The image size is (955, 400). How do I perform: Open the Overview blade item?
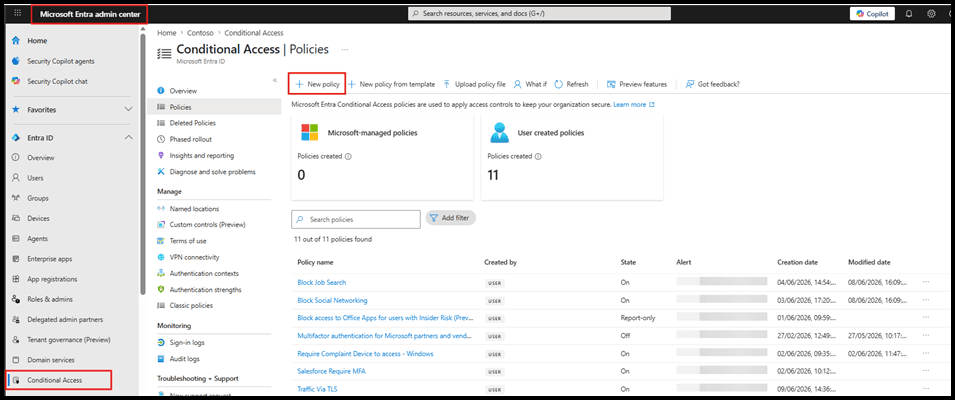coord(183,91)
